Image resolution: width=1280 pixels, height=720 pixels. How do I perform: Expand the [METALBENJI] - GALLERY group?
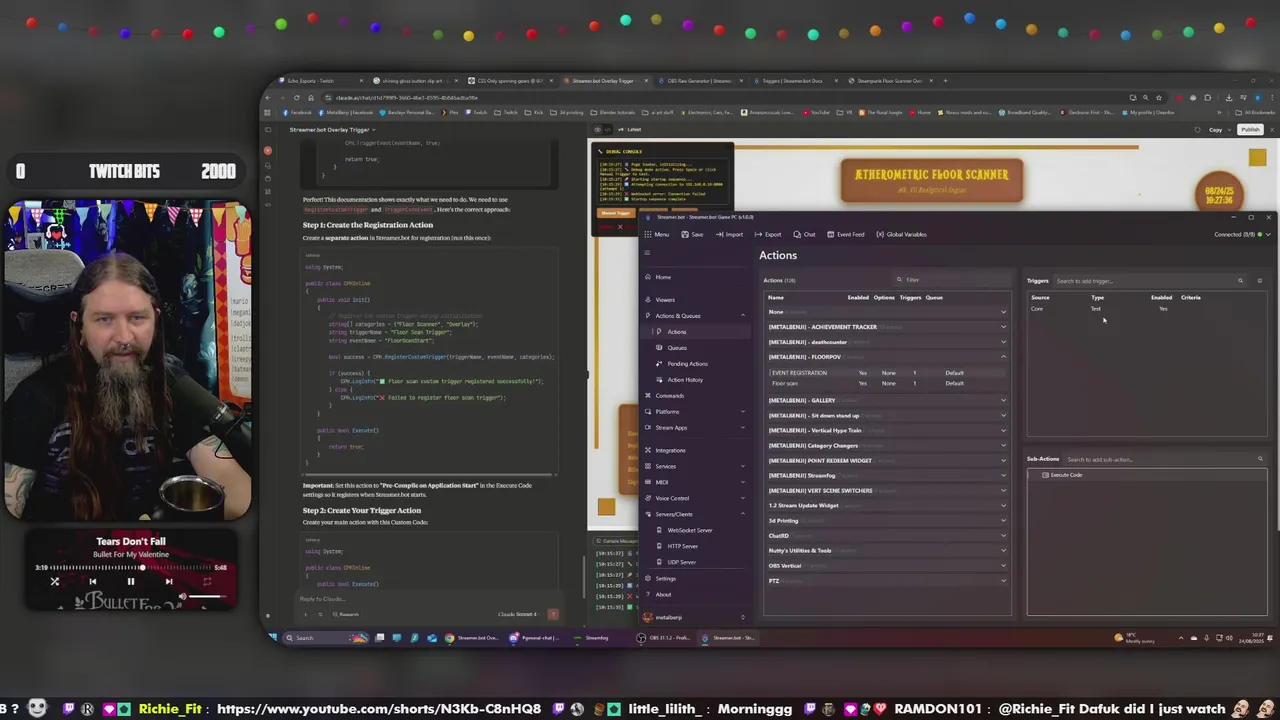point(1003,401)
